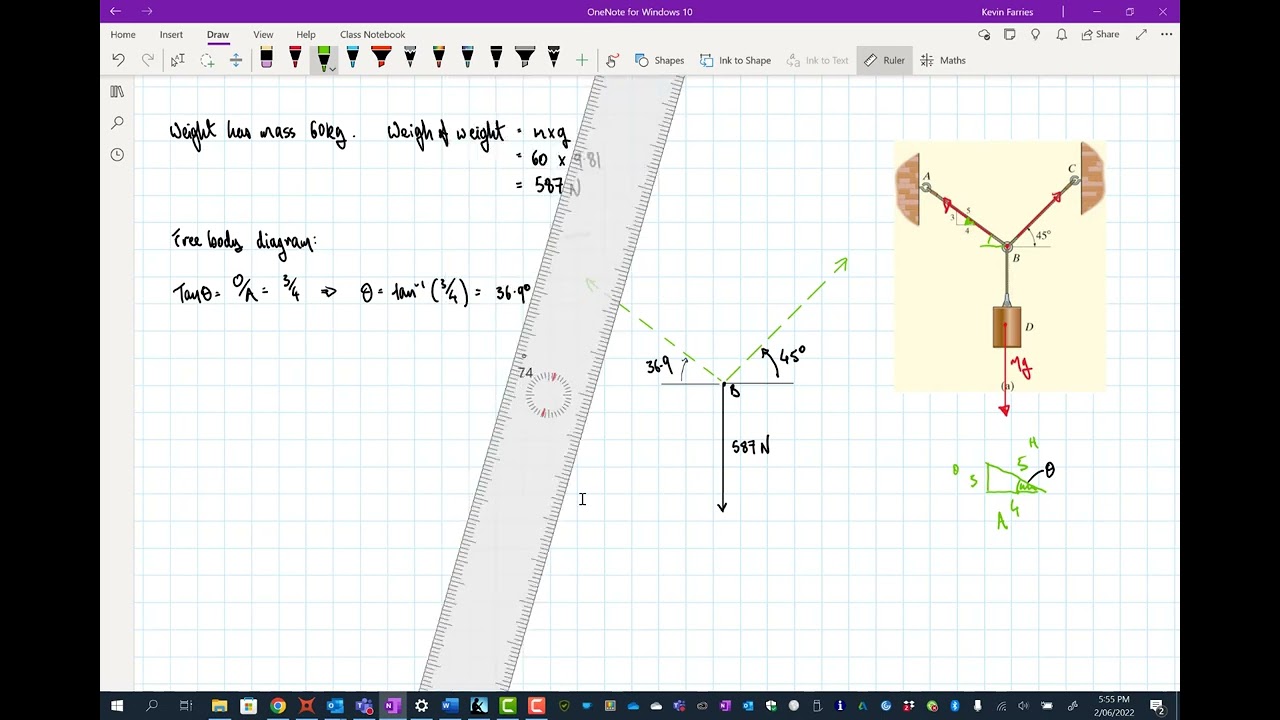Open the Windows Start menu
1280x720 pixels.
tap(117, 706)
